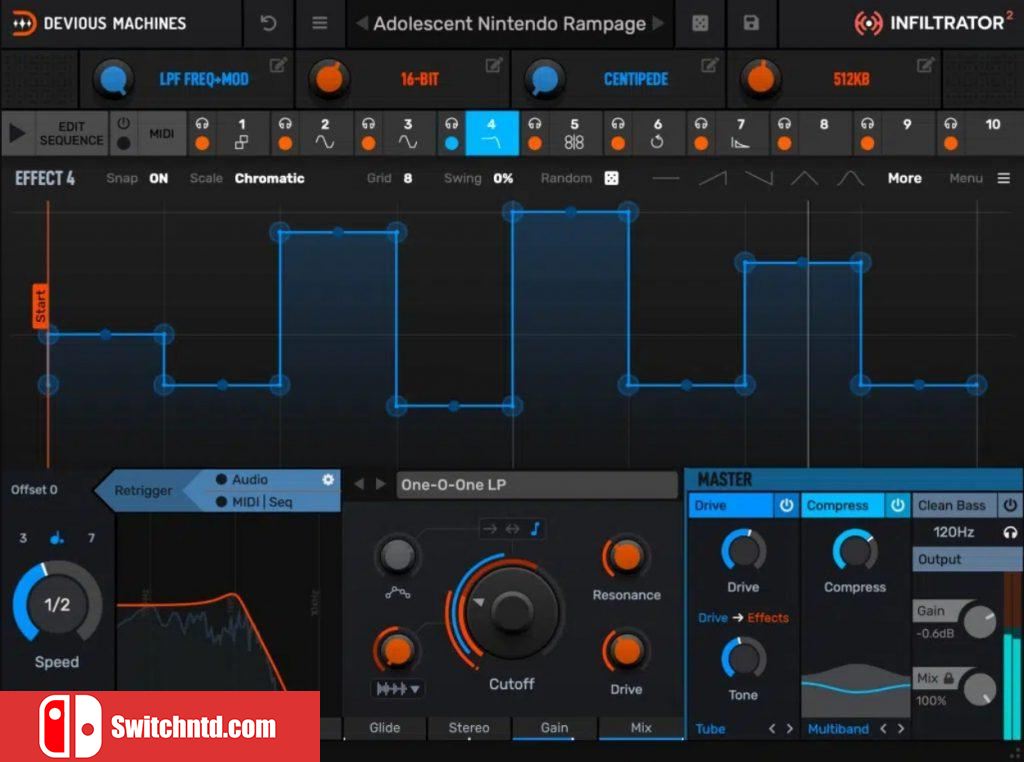The width and height of the screenshot is (1024, 762).
Task: Click More shapes button
Action: click(x=904, y=178)
